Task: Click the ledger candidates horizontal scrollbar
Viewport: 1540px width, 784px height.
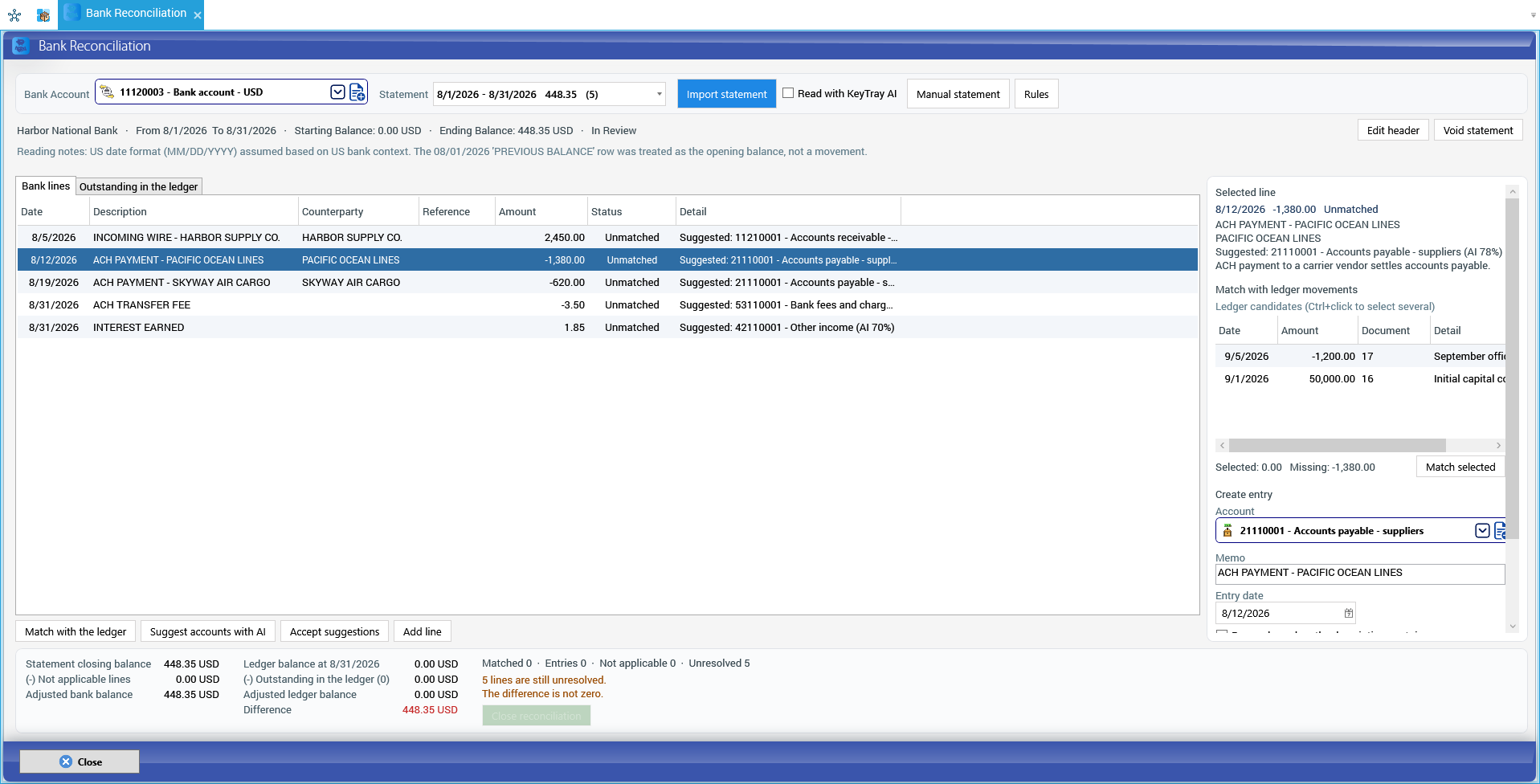Action: [1338, 445]
